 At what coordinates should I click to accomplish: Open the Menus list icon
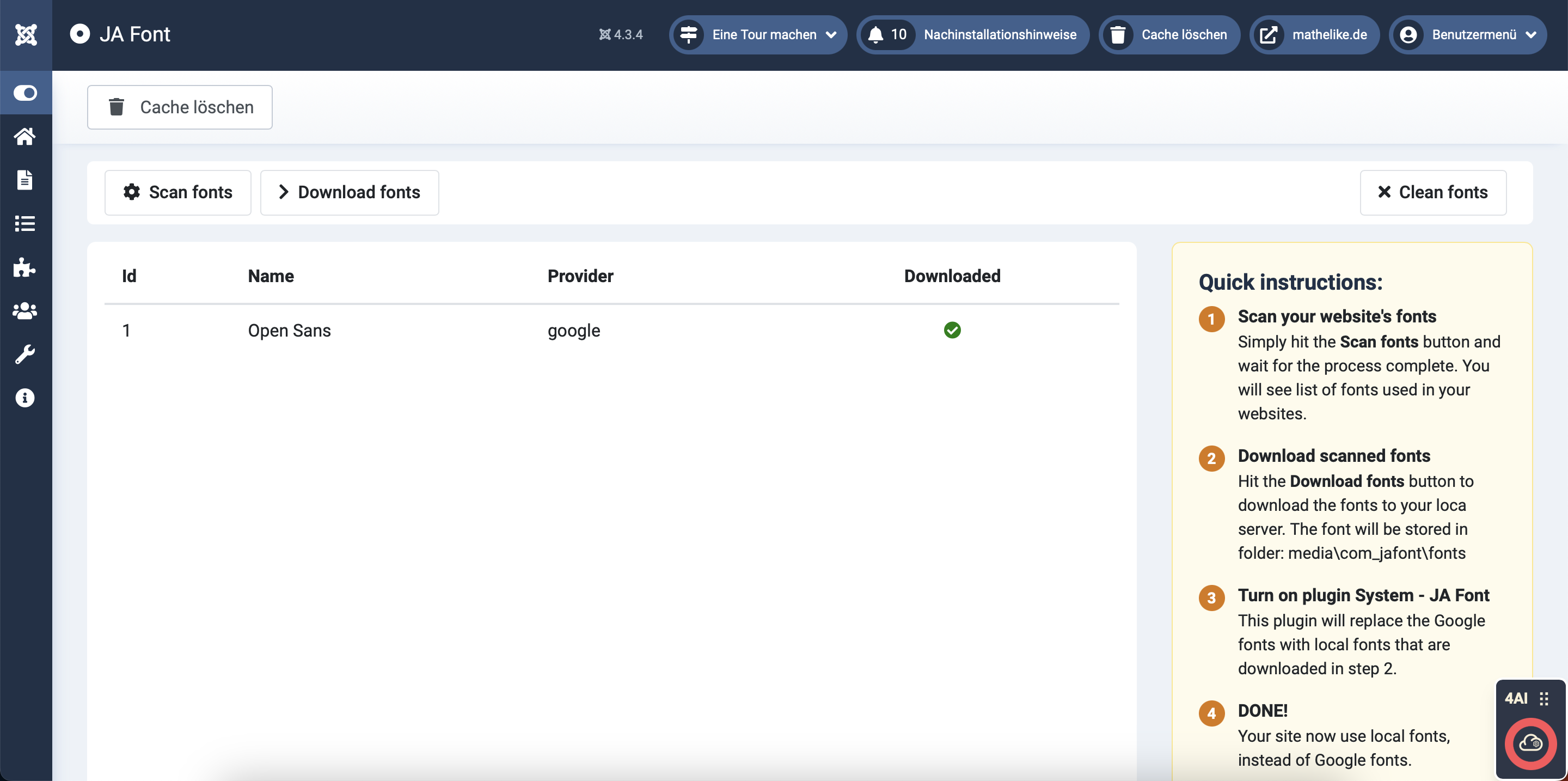25,223
